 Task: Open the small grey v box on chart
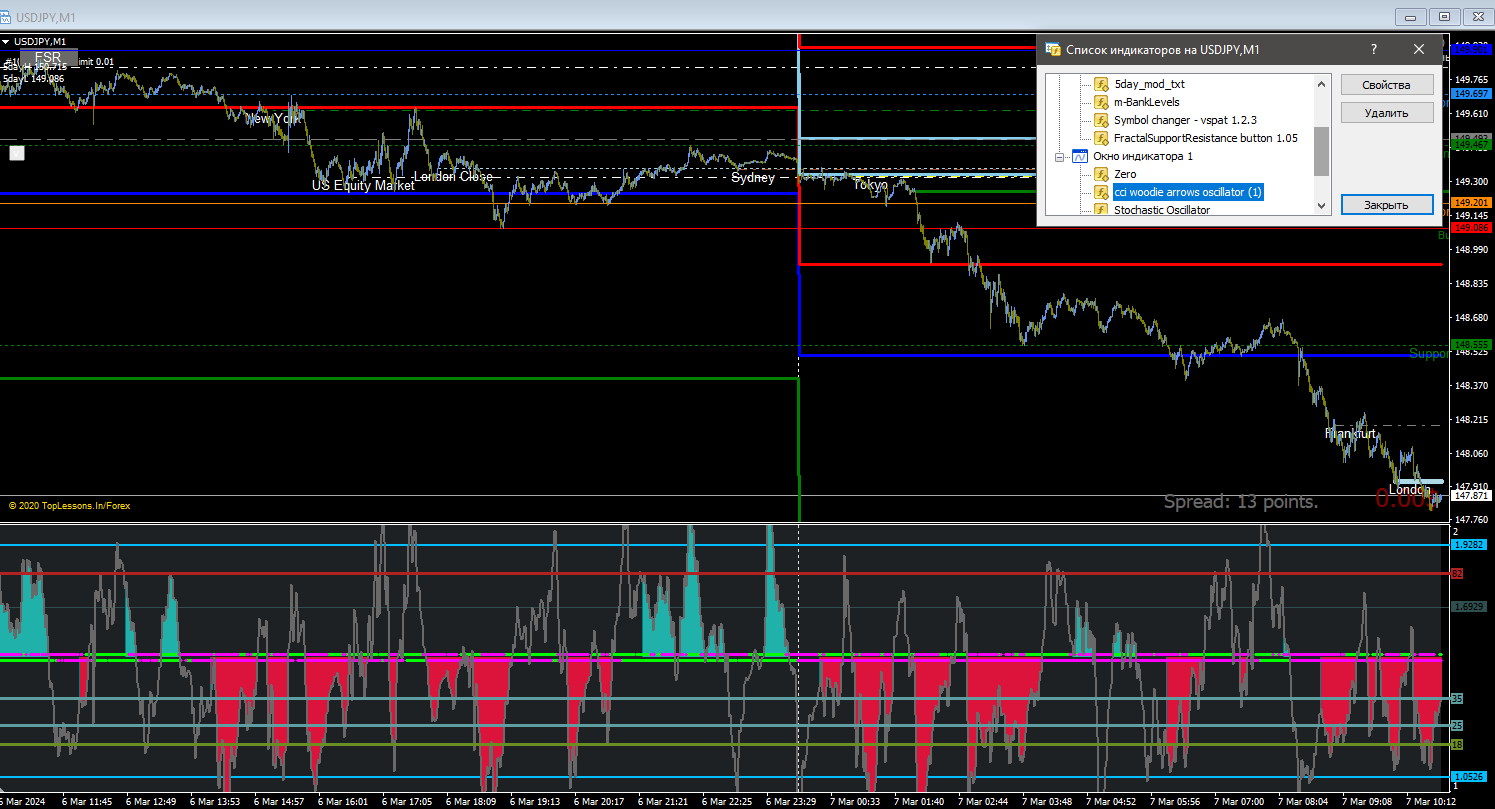(16, 153)
